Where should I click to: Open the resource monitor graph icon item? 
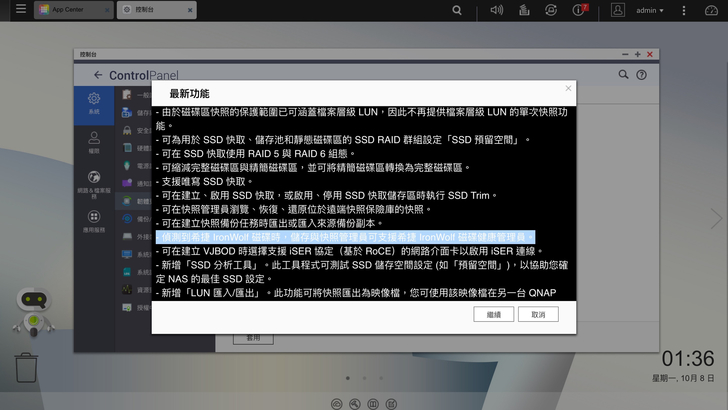point(127,290)
